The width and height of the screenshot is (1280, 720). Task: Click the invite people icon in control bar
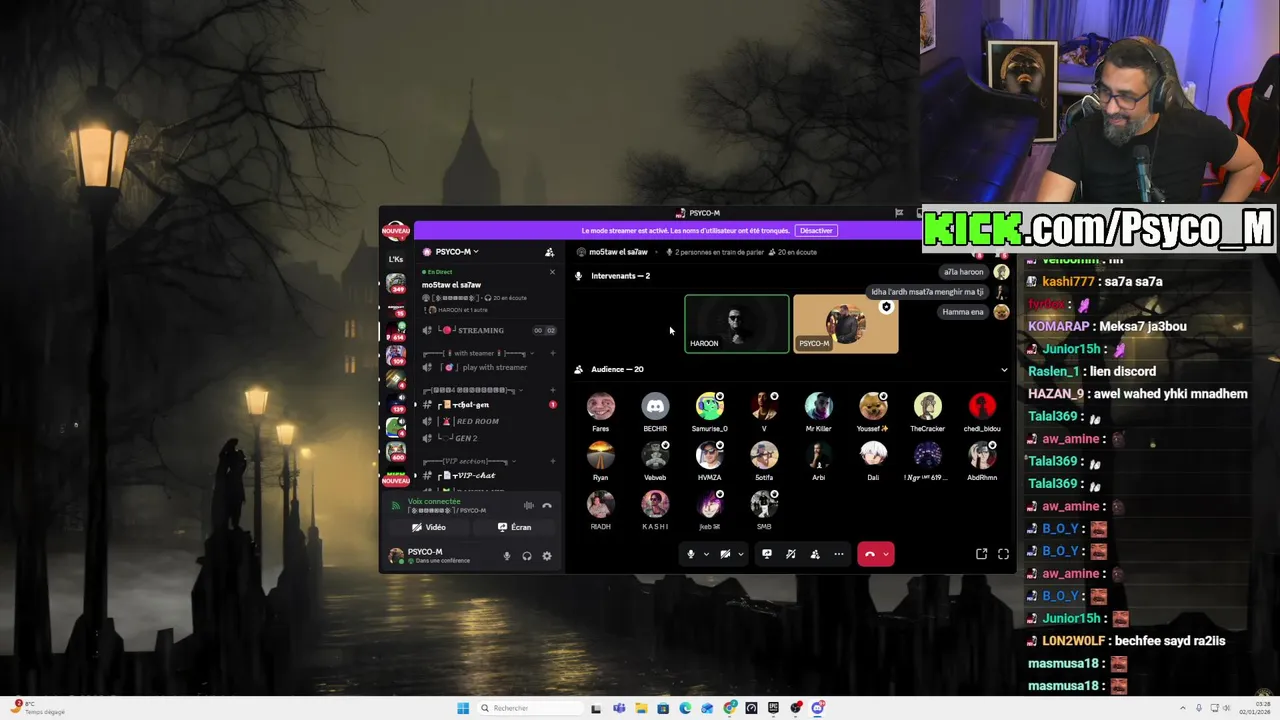(x=815, y=554)
